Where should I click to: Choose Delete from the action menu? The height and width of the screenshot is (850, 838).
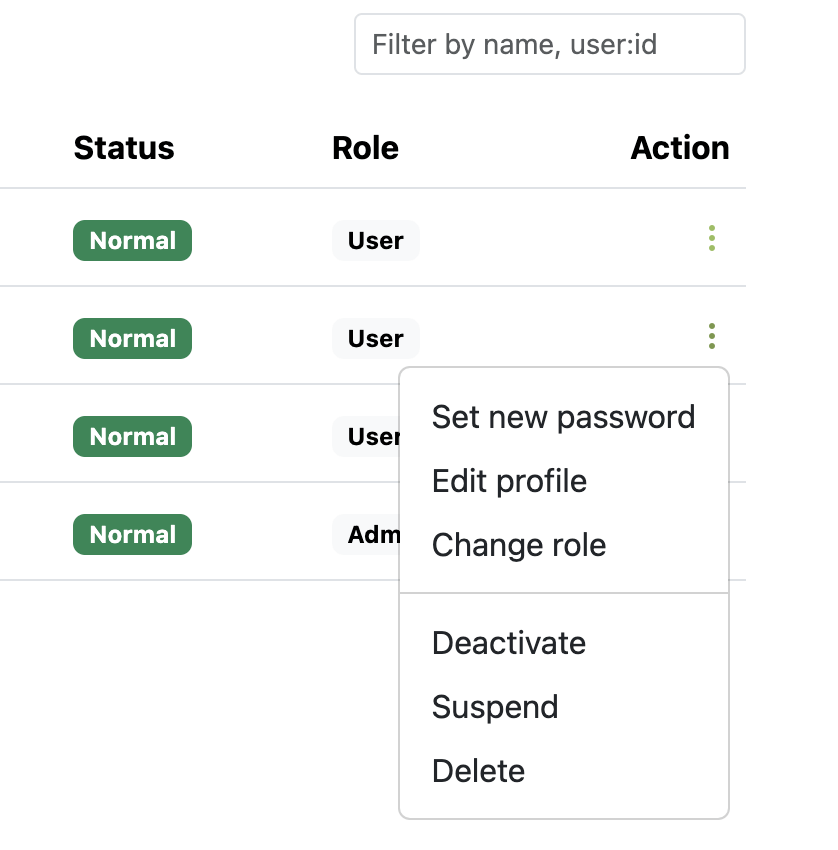point(478,771)
